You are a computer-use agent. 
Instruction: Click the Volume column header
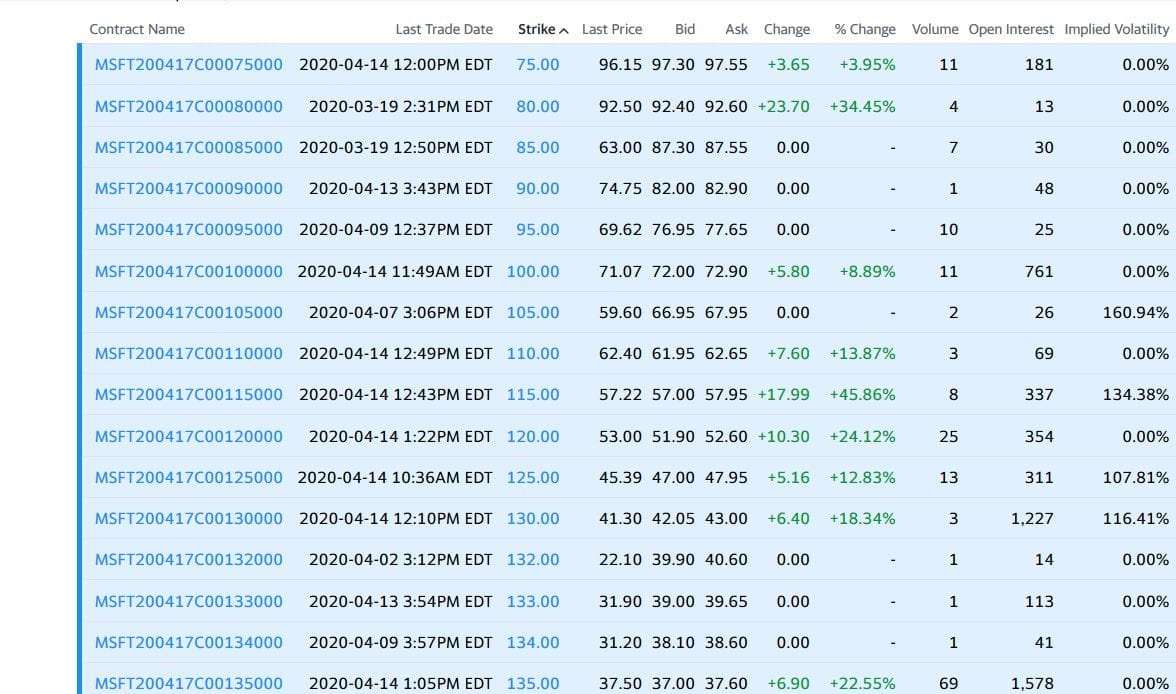tap(935, 29)
